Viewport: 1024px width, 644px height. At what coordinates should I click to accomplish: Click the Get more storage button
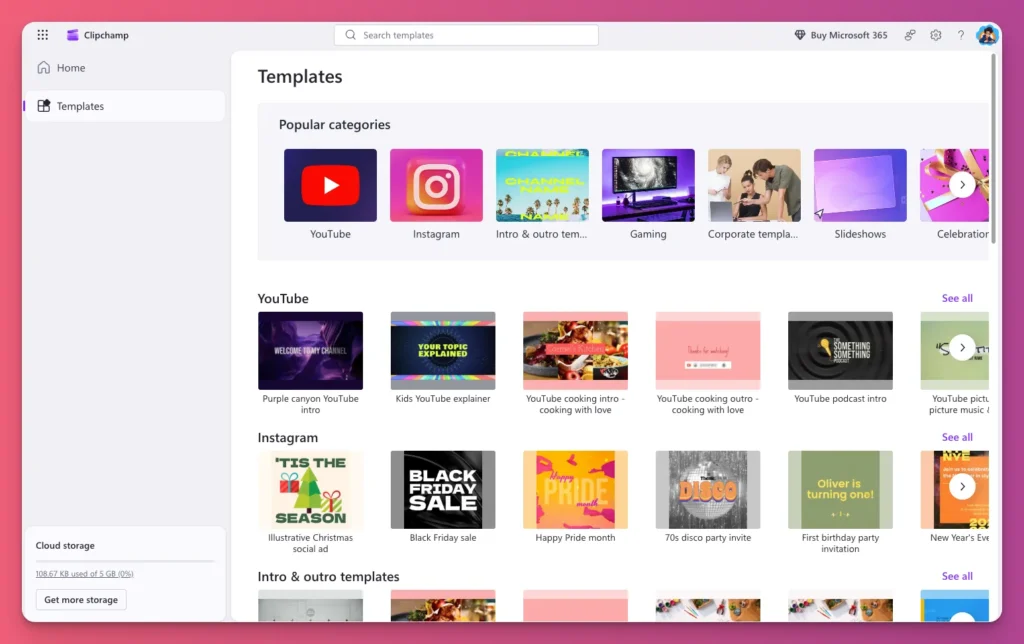[x=80, y=599]
